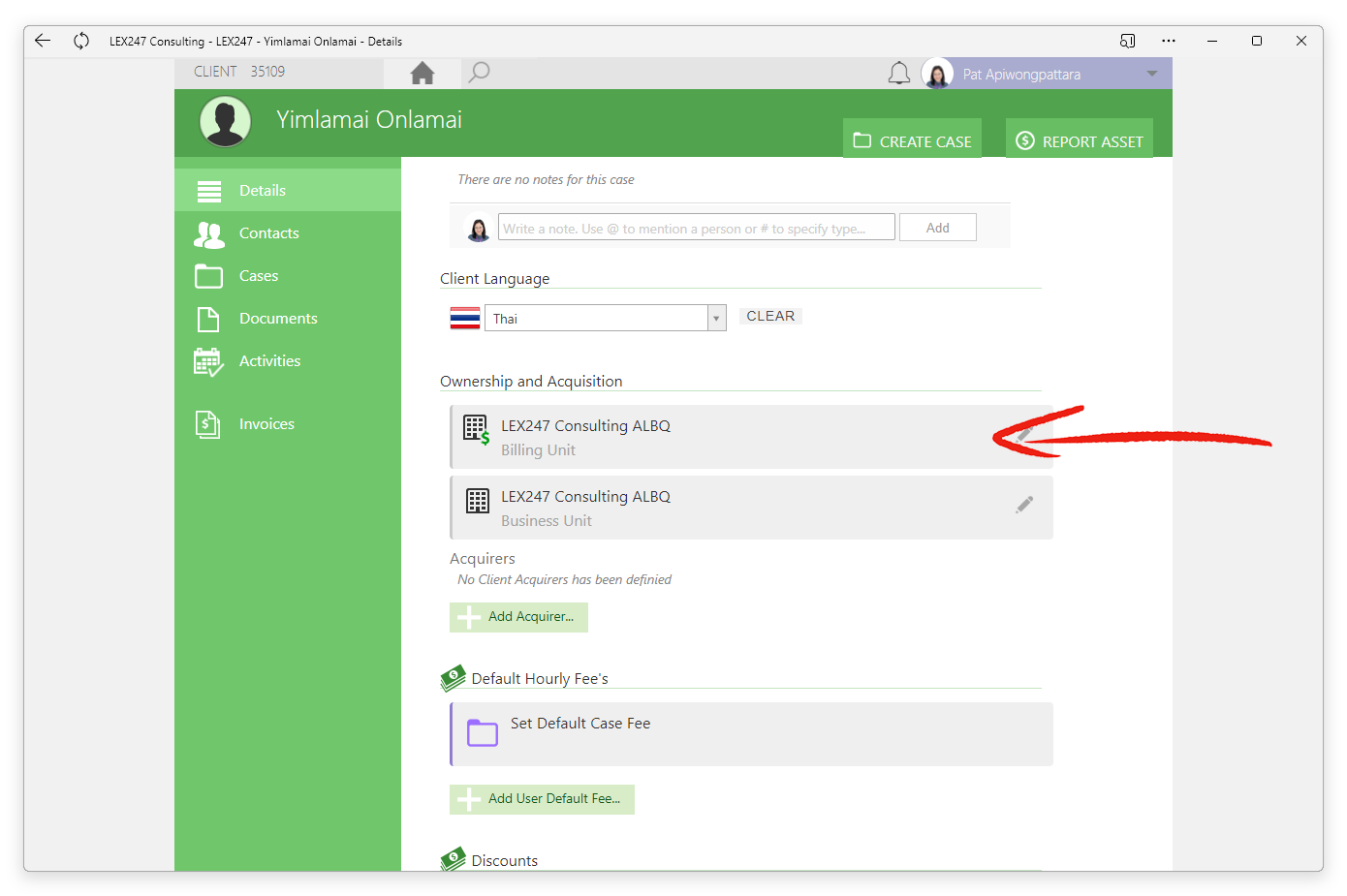The image size is (1347, 896).
Task: Click the Create Case button
Action: click(x=912, y=139)
